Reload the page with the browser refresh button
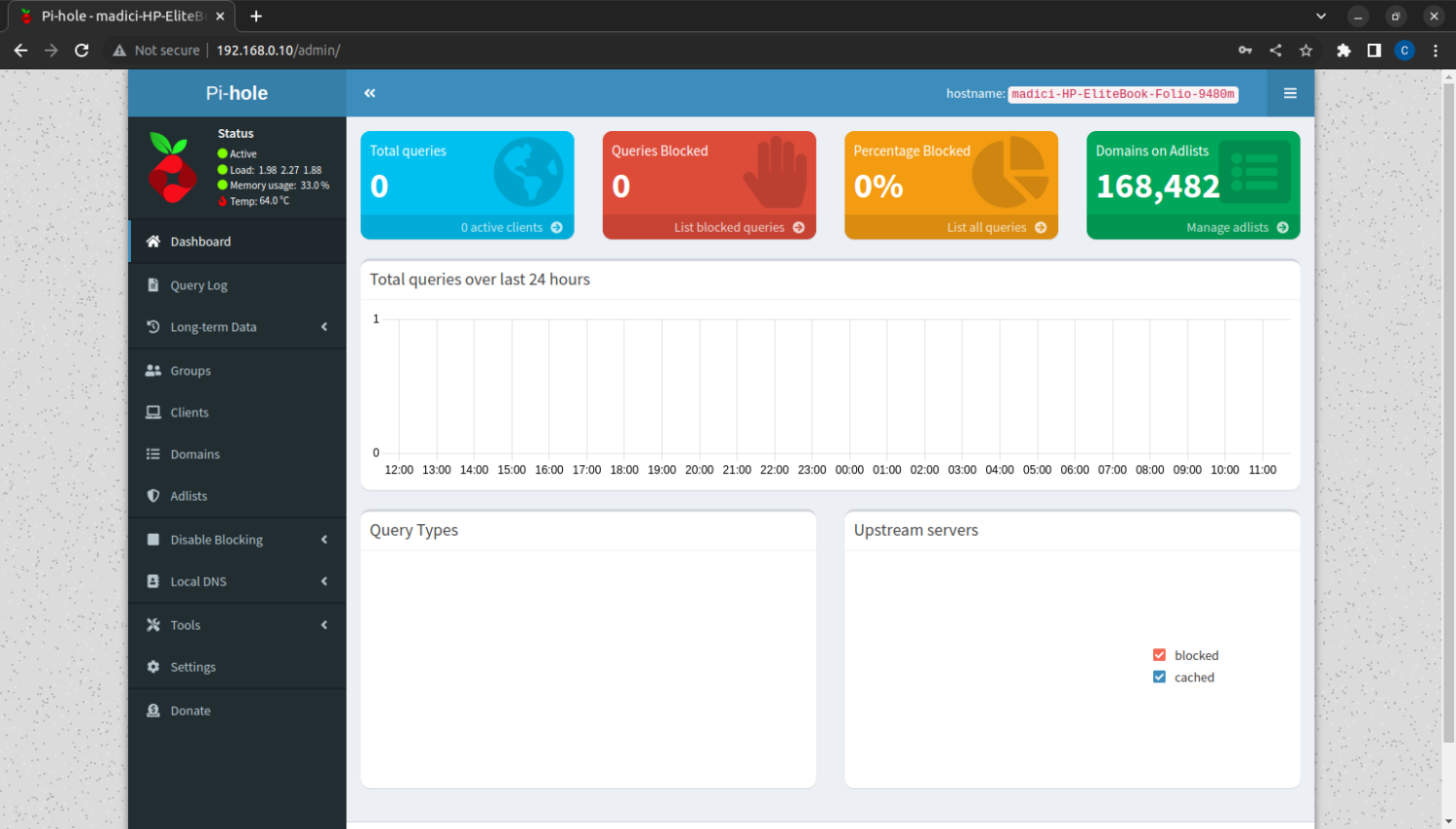 [82, 50]
